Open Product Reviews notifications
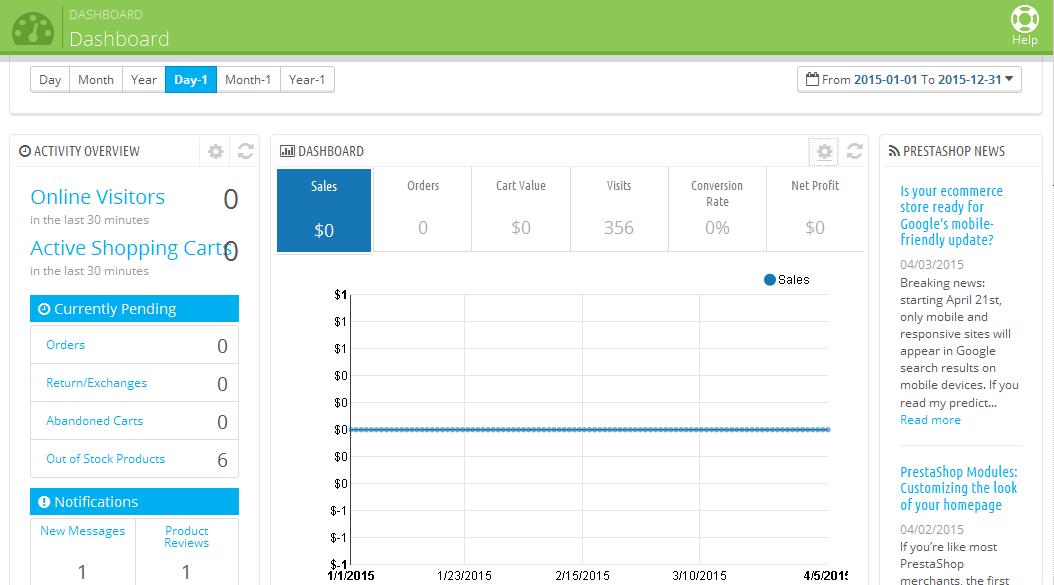This screenshot has width=1054, height=585. (x=186, y=537)
